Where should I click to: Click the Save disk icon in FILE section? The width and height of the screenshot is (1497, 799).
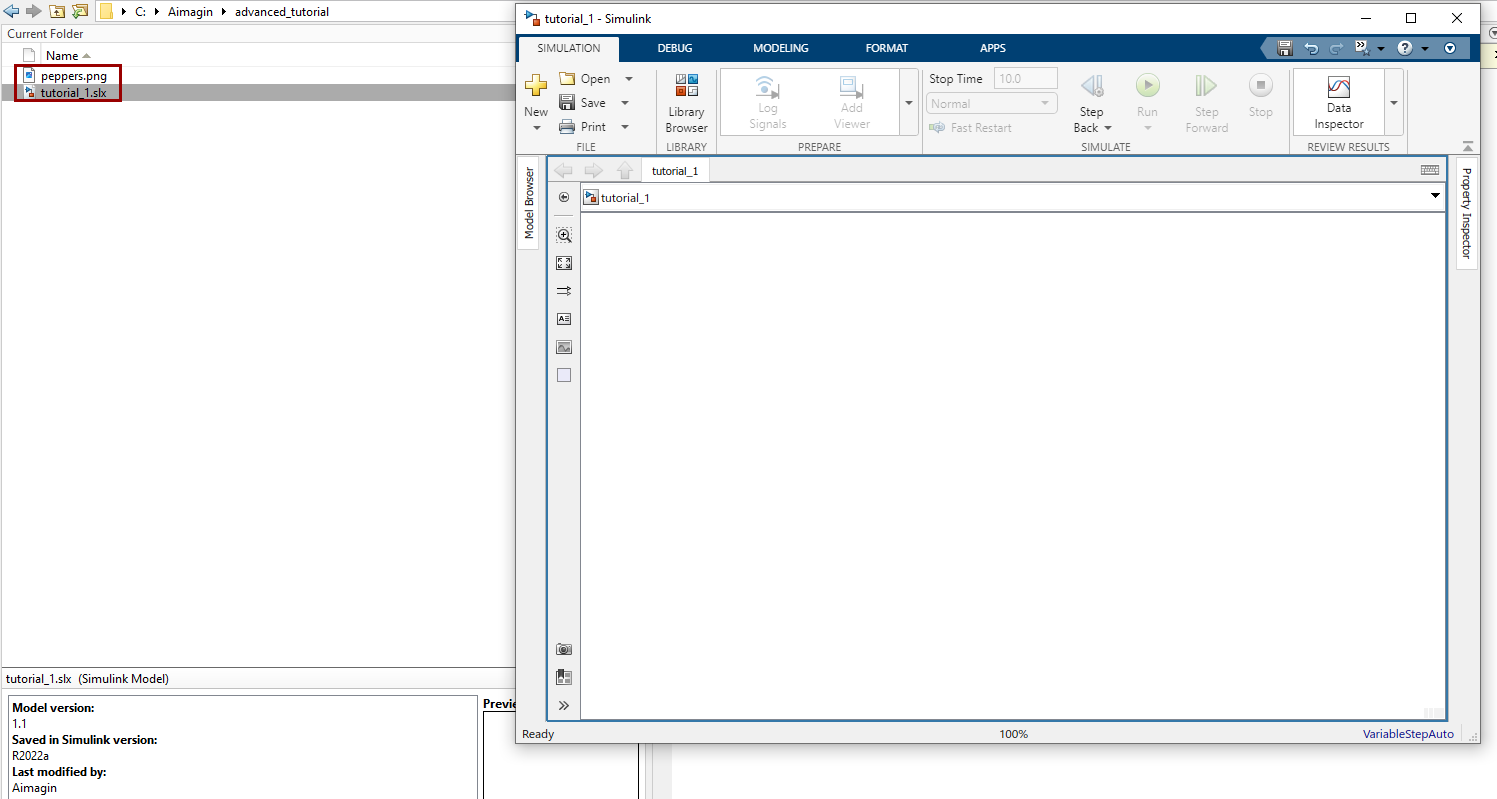[x=567, y=103]
